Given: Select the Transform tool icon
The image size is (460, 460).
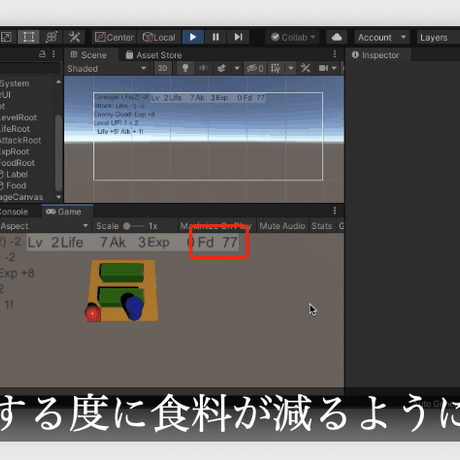Looking at the screenshot, I should tap(51, 37).
